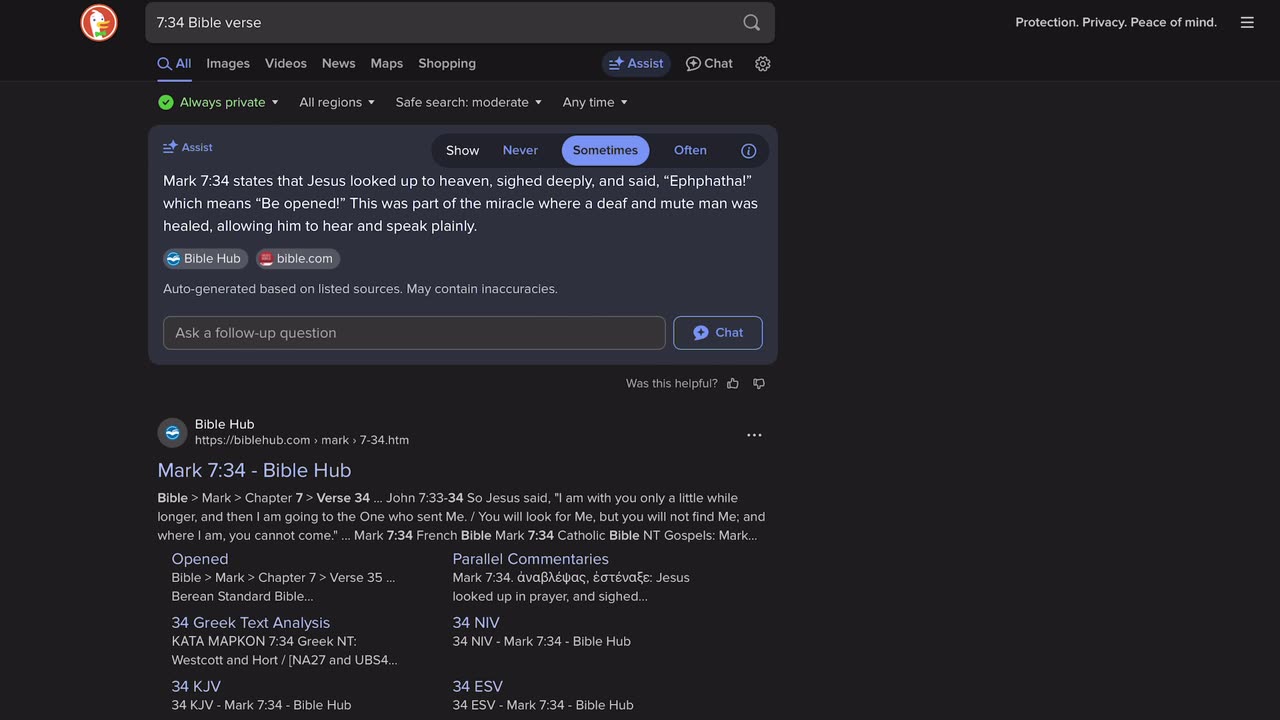Open Chat from the header bar
This screenshot has width=1280, height=720.
pyautogui.click(x=709, y=64)
